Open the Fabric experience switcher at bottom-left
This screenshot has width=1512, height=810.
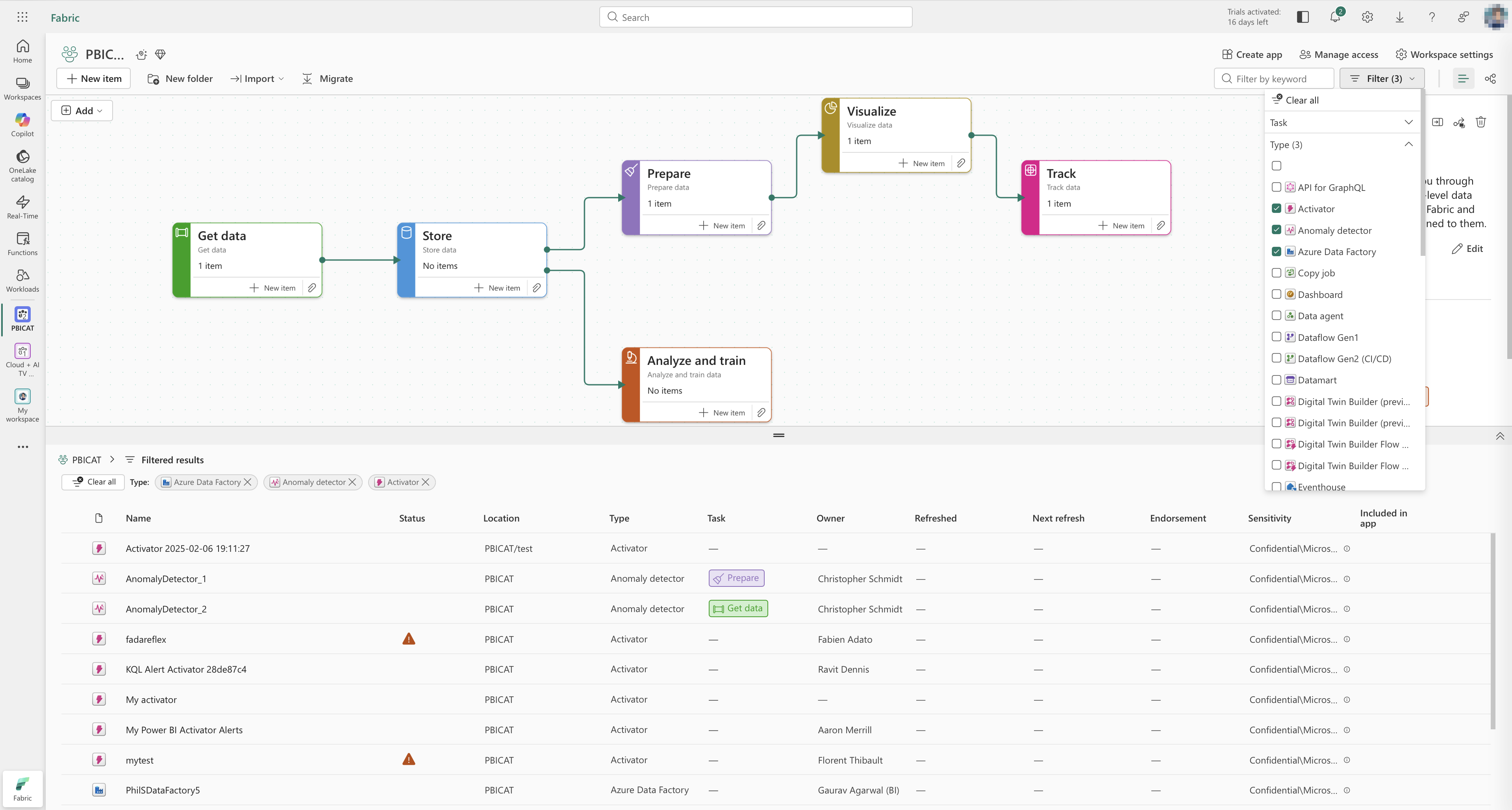[22, 789]
